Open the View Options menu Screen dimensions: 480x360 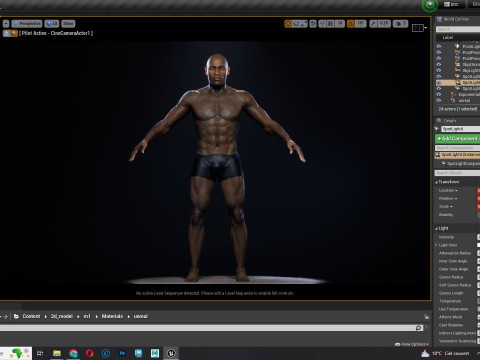(412, 344)
